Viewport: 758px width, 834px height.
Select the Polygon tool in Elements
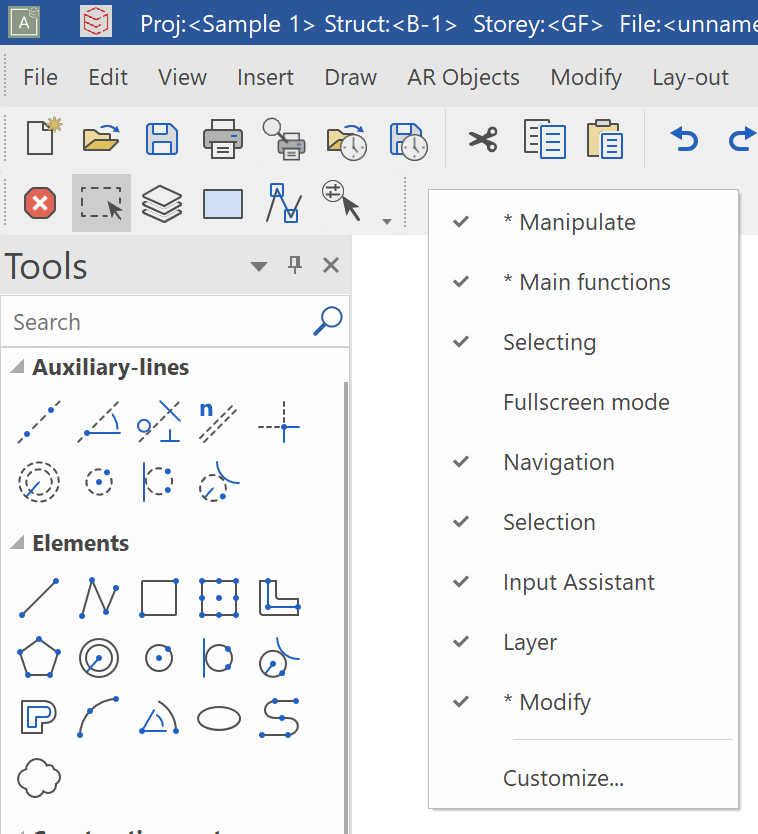[38, 658]
